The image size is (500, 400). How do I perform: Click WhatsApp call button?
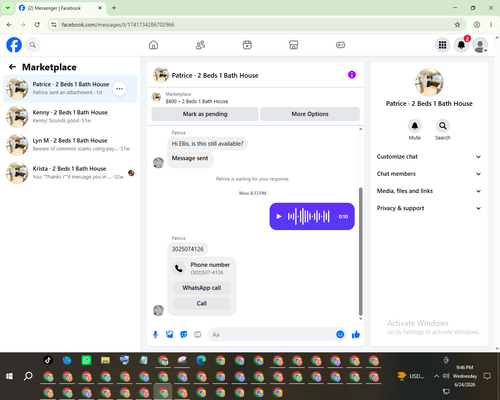point(202,288)
